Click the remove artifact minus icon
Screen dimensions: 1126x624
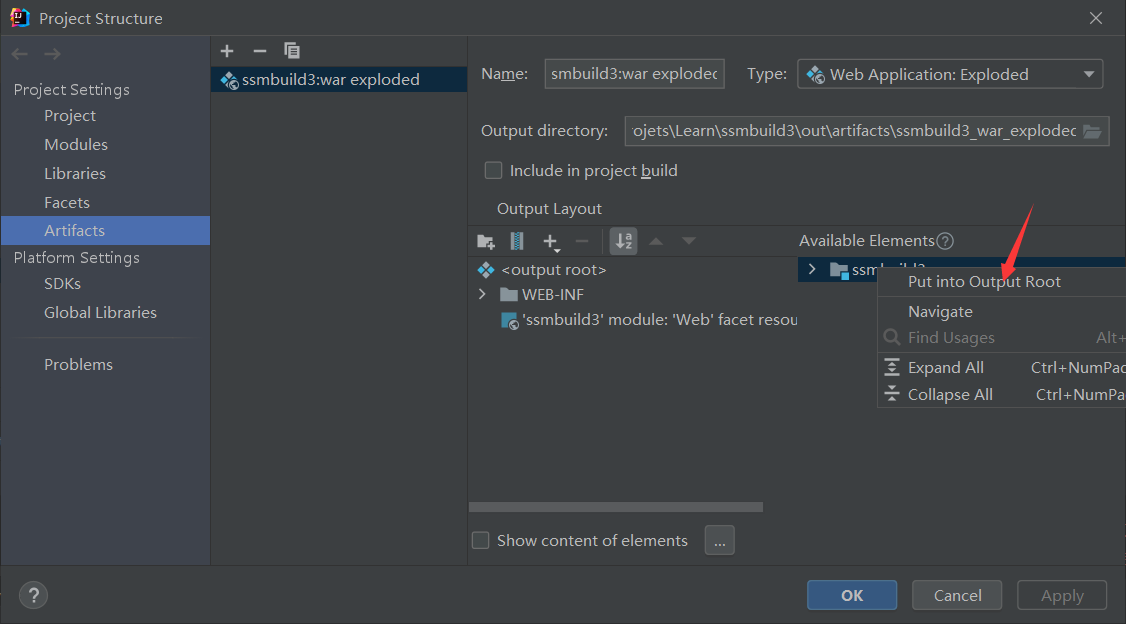pyautogui.click(x=260, y=51)
